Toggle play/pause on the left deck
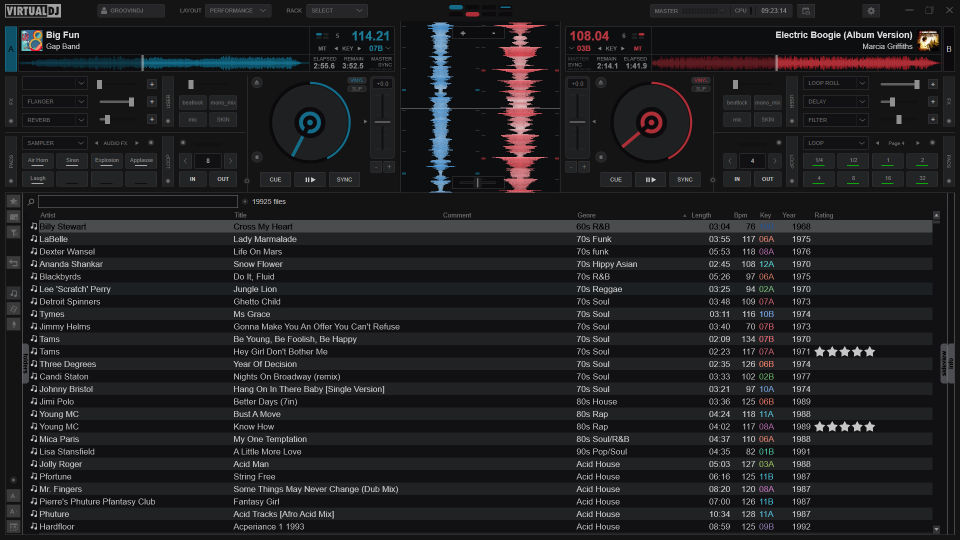The width and height of the screenshot is (960, 540). coord(310,179)
